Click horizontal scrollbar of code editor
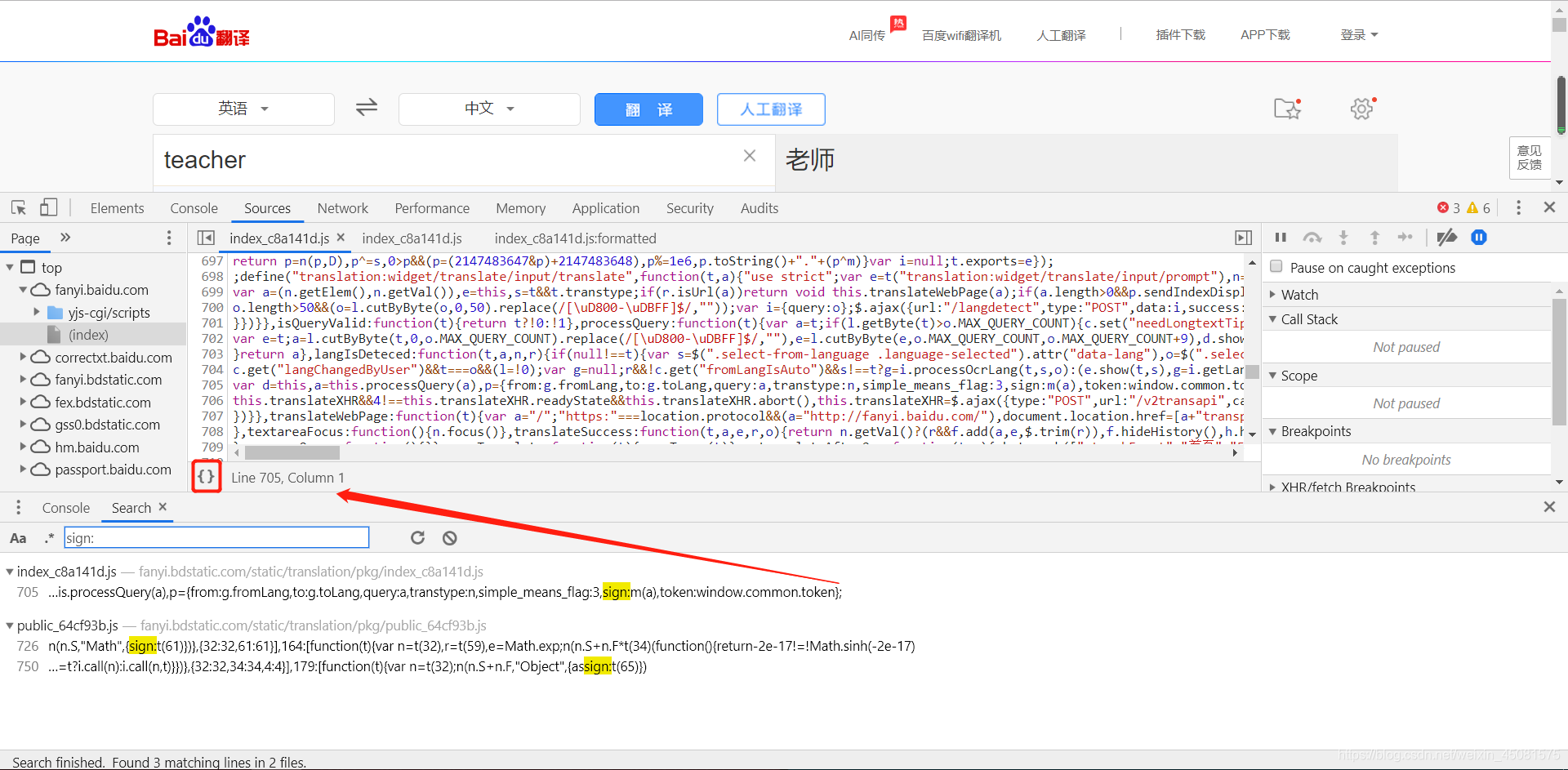 [292, 452]
